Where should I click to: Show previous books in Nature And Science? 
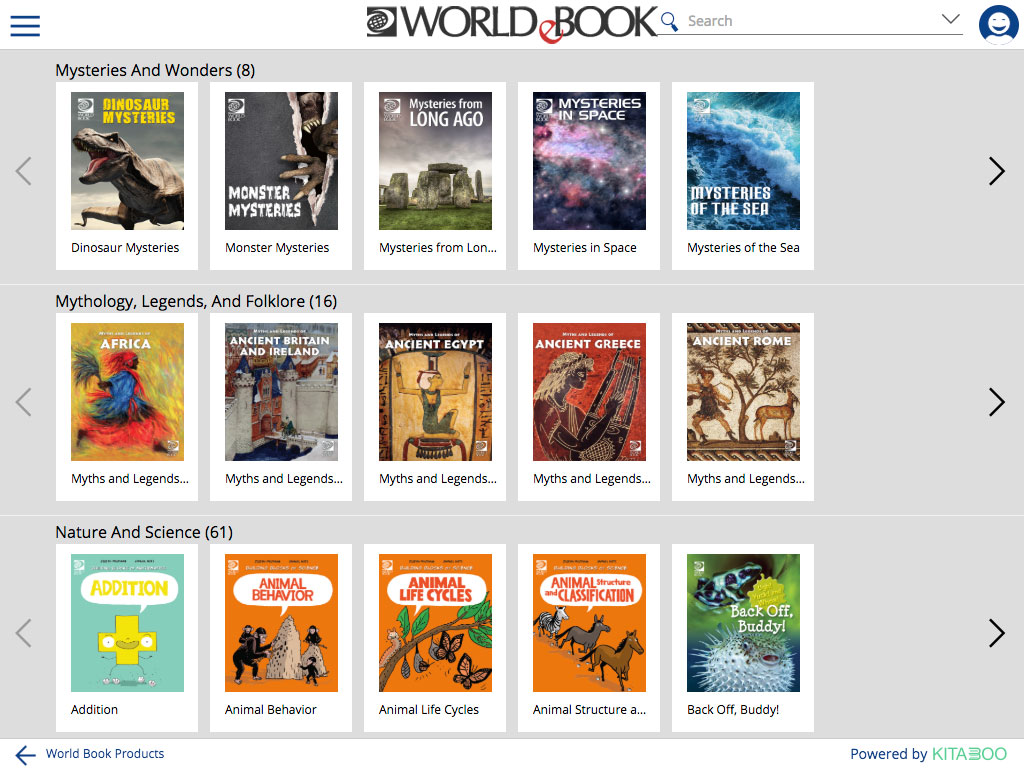[24, 633]
